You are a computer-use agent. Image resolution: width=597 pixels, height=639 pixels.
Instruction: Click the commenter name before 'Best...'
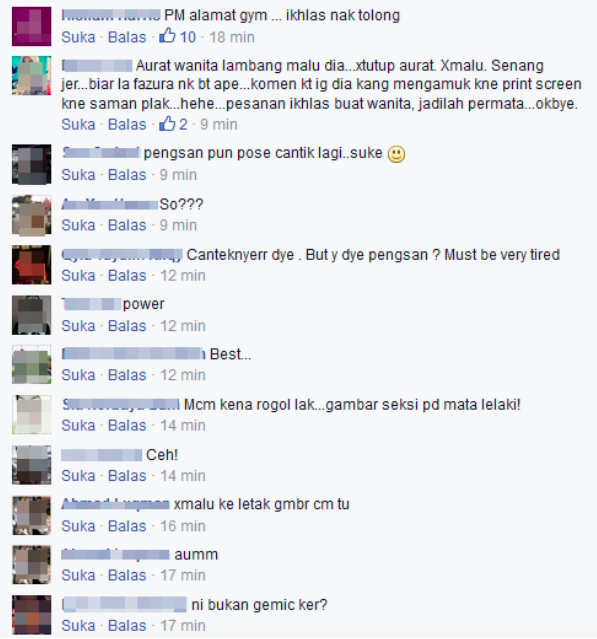coord(133,353)
